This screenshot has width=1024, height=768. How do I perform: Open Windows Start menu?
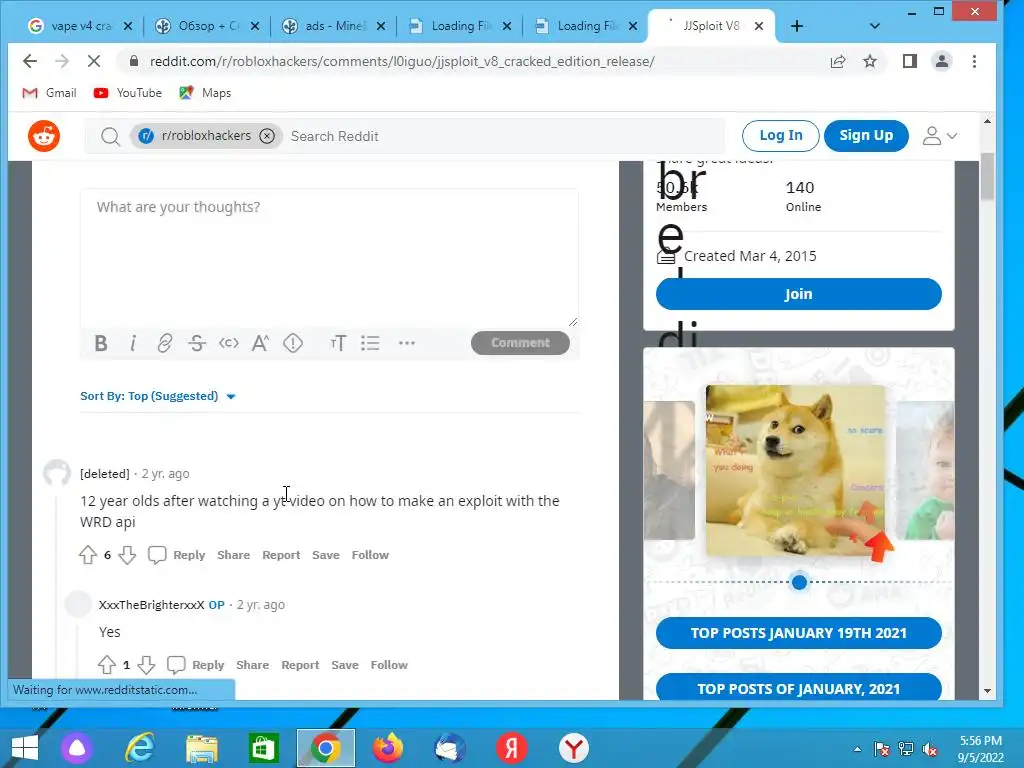pos(25,748)
